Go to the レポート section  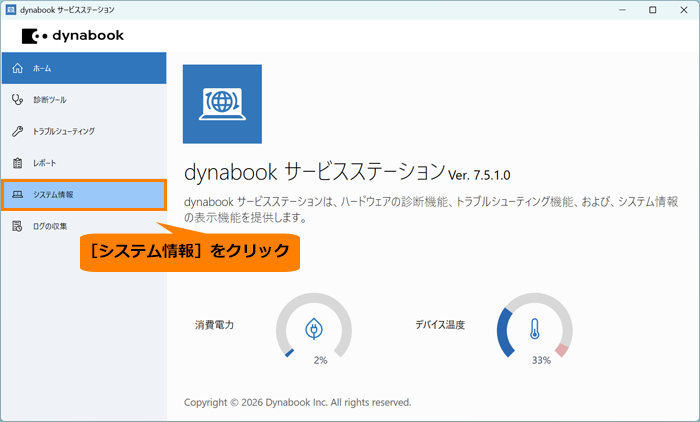[x=84, y=163]
